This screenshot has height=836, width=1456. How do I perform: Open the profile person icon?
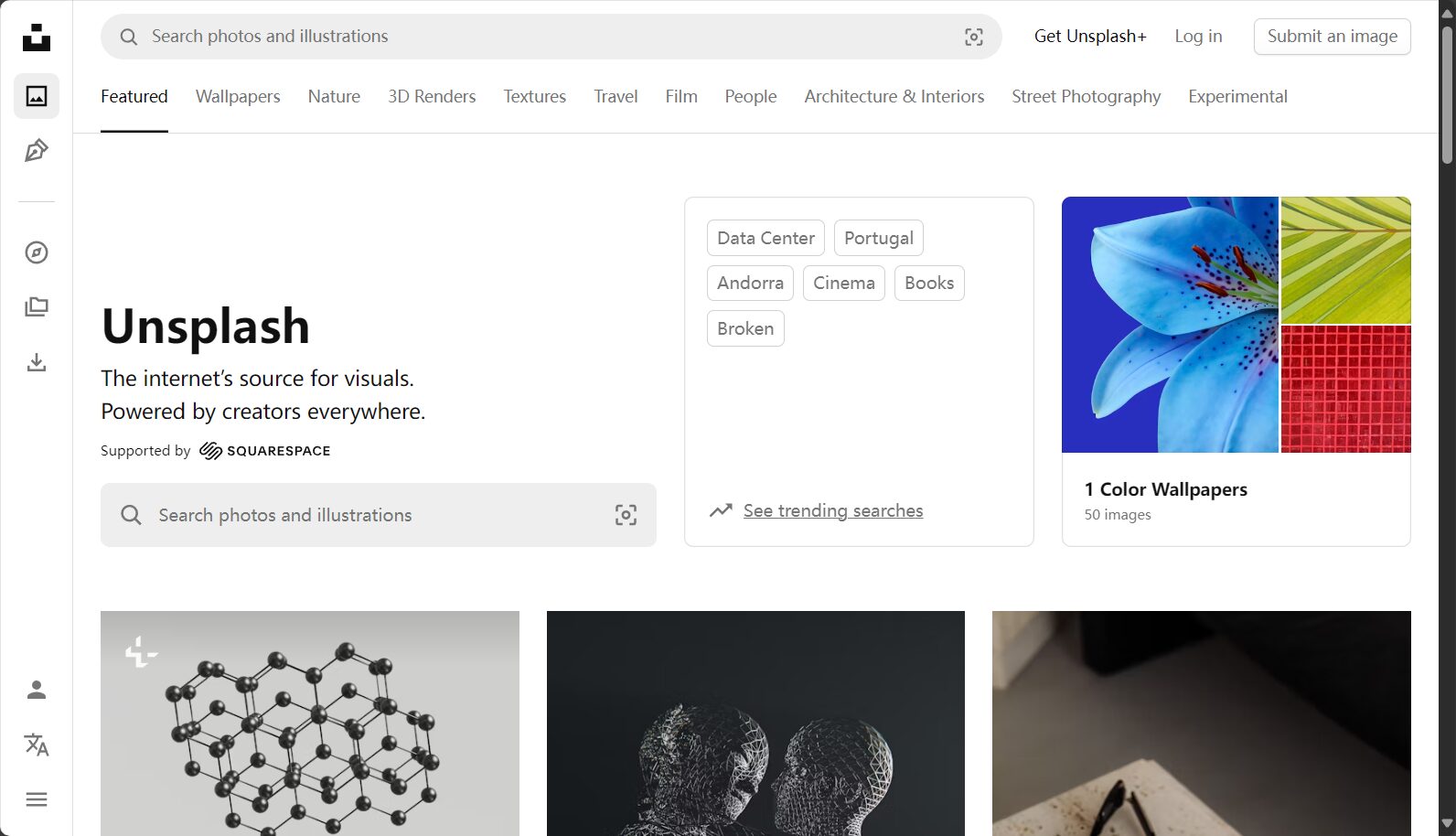pyautogui.click(x=37, y=690)
